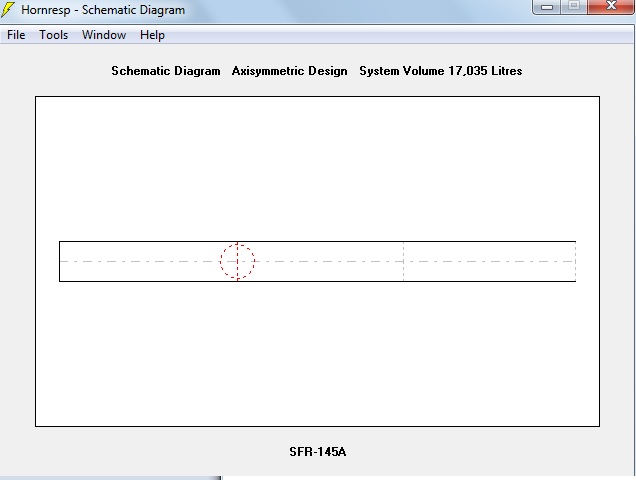The image size is (636, 480).
Task: Click 'System Volume 17,035 Litres' text
Action: (440, 71)
